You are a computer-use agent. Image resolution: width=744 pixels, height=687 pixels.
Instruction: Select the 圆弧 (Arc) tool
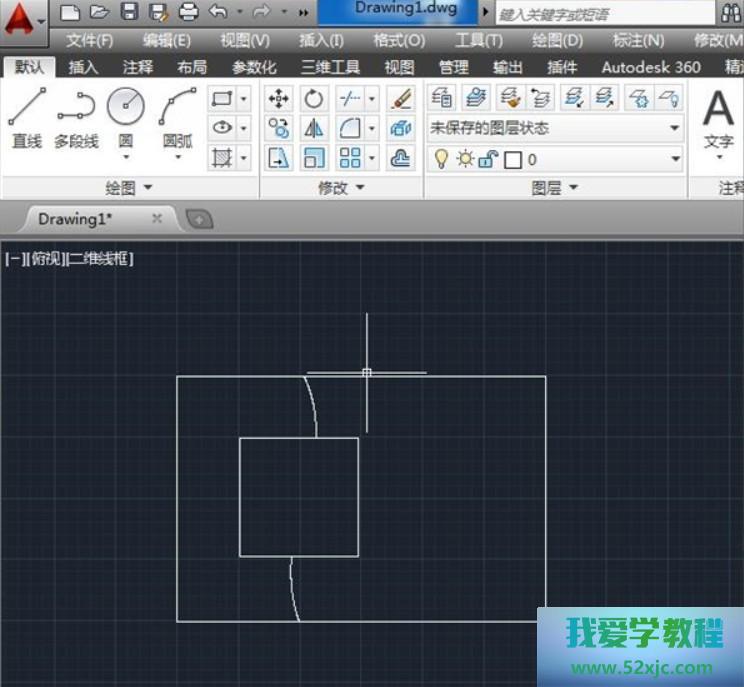pyautogui.click(x=177, y=118)
